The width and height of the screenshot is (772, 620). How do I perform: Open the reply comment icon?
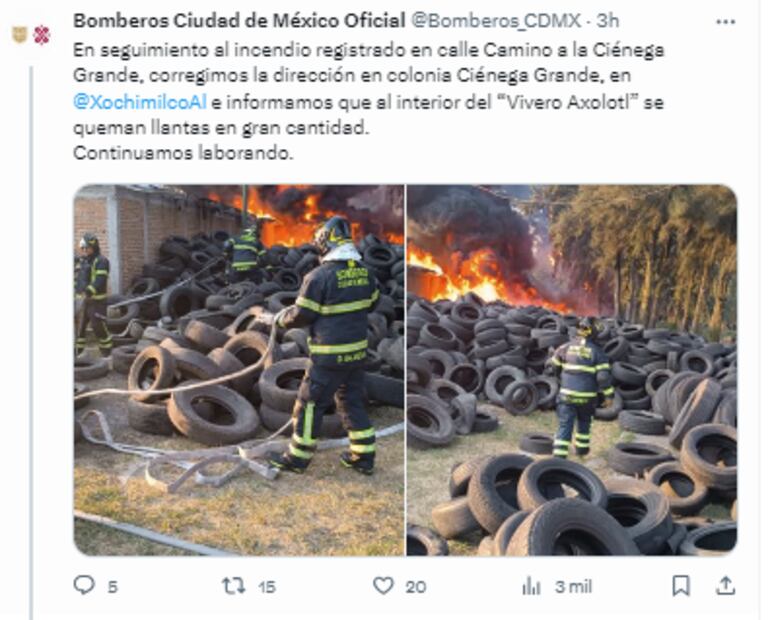click(84, 585)
